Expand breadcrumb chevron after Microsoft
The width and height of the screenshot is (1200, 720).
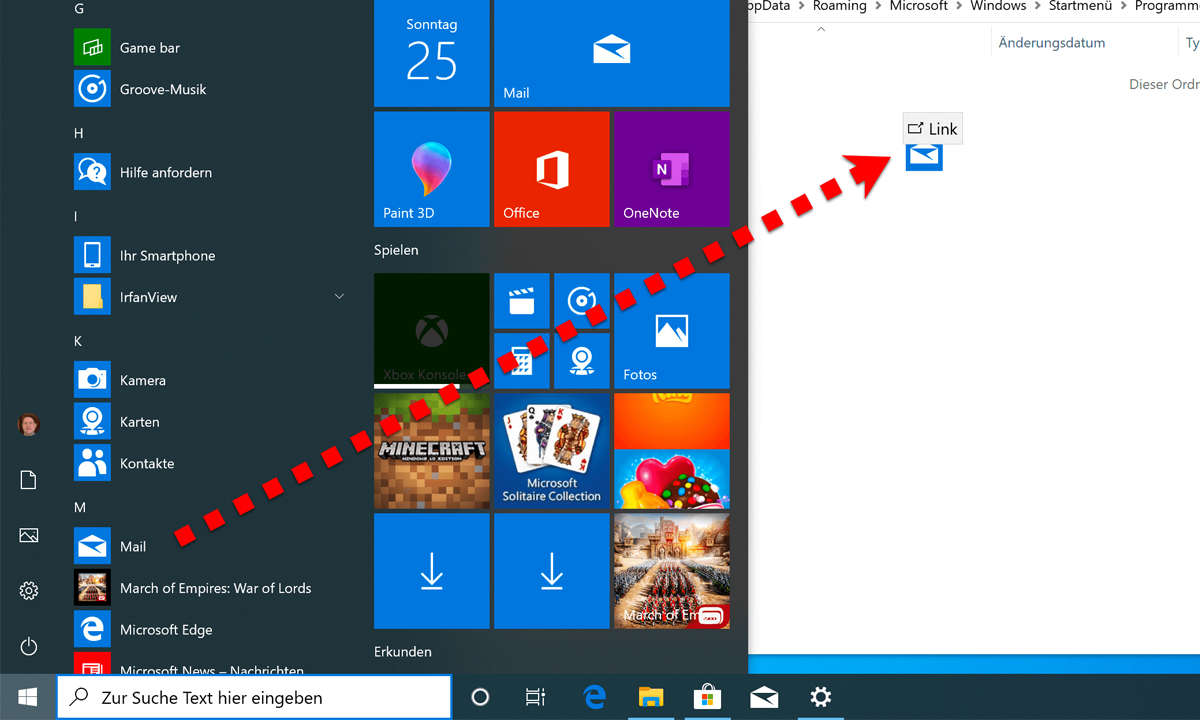pos(959,6)
